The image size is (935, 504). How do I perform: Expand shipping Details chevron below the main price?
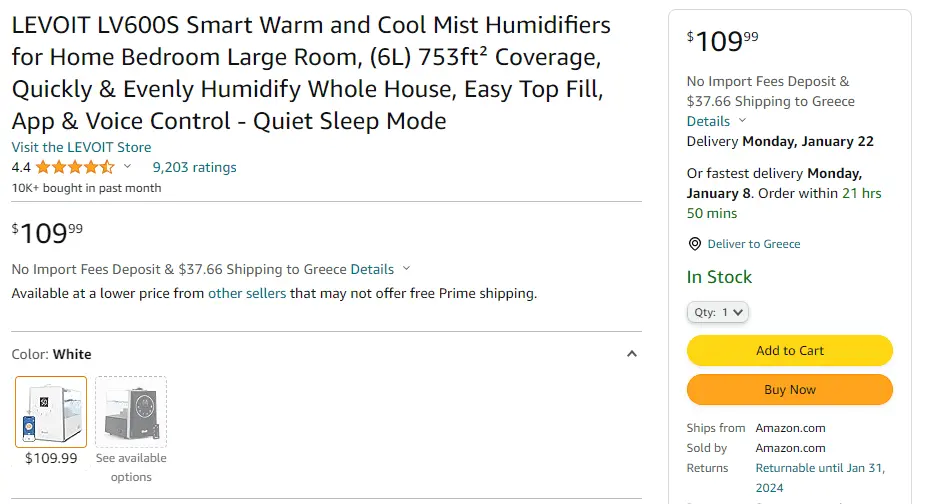click(x=406, y=268)
